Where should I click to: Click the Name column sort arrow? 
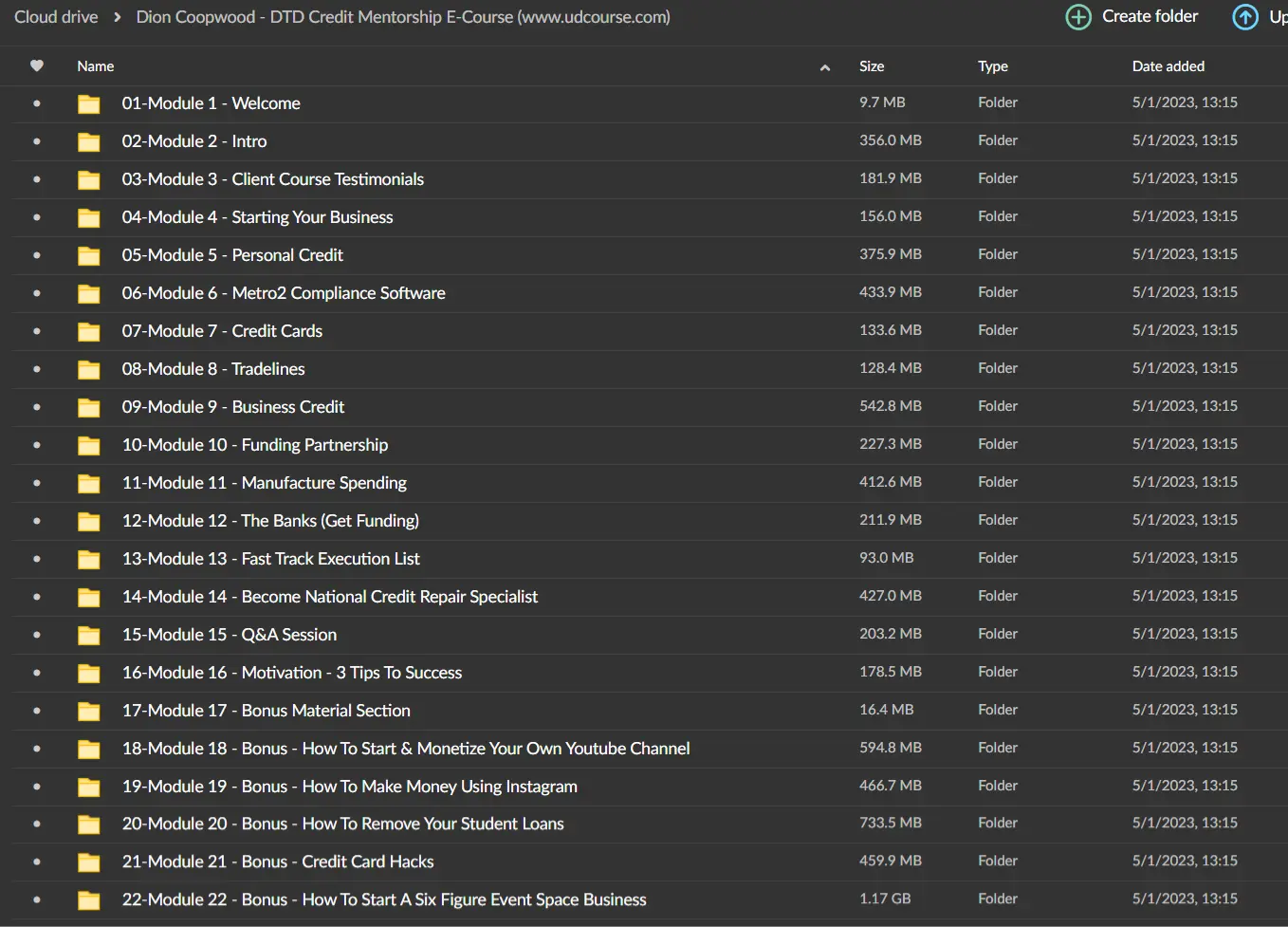click(x=824, y=67)
